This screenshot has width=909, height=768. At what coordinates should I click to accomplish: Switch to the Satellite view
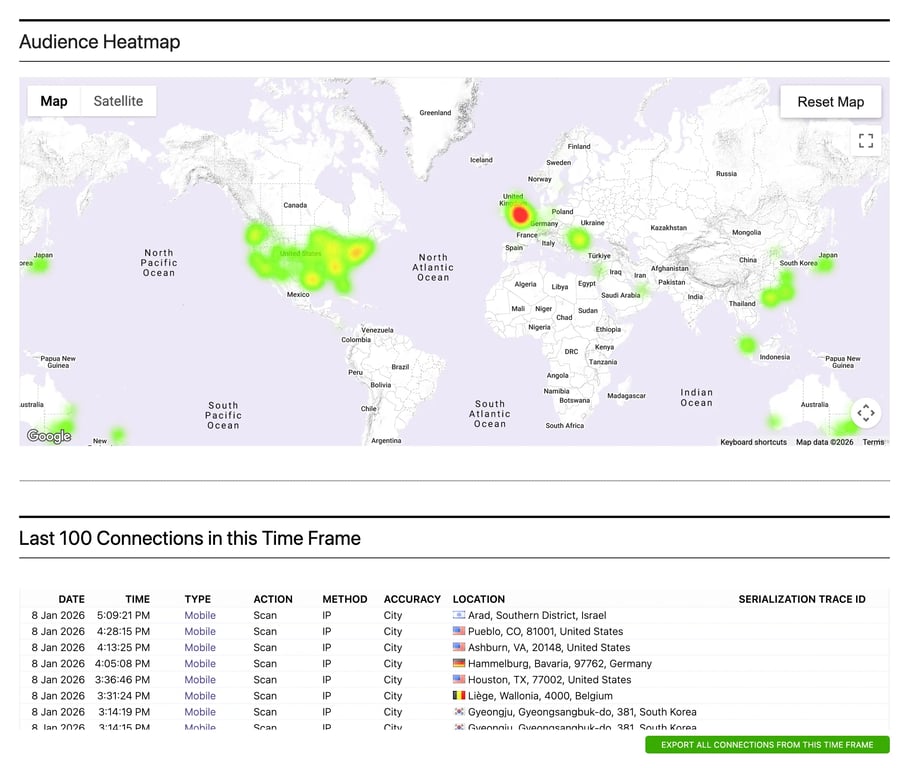(x=118, y=101)
